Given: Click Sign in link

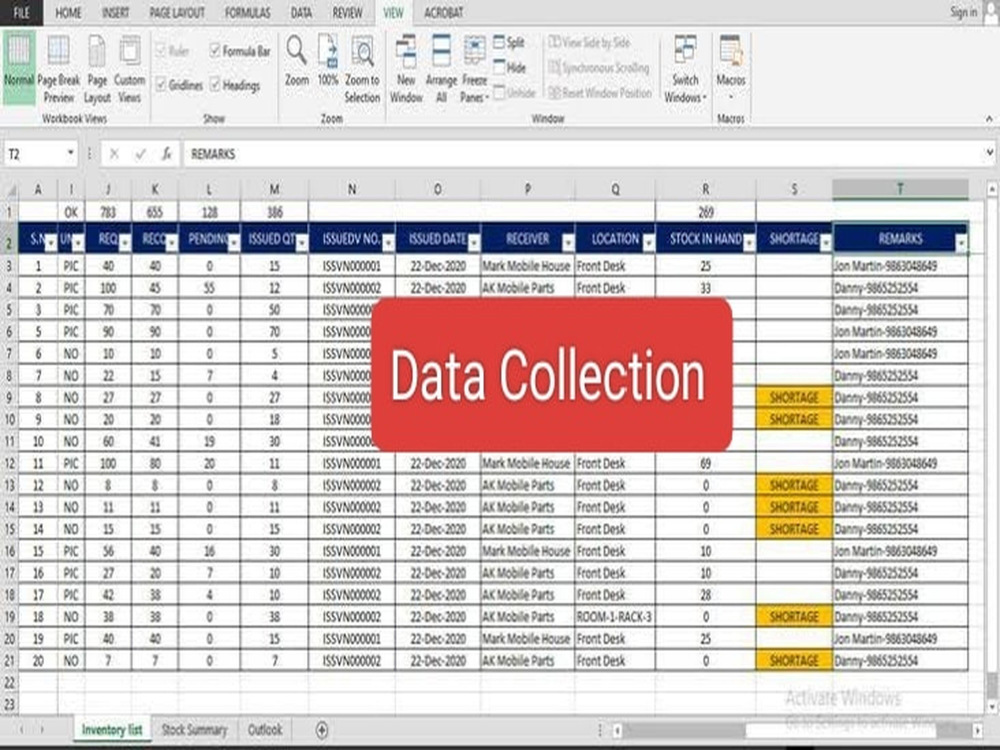Looking at the screenshot, I should [963, 12].
